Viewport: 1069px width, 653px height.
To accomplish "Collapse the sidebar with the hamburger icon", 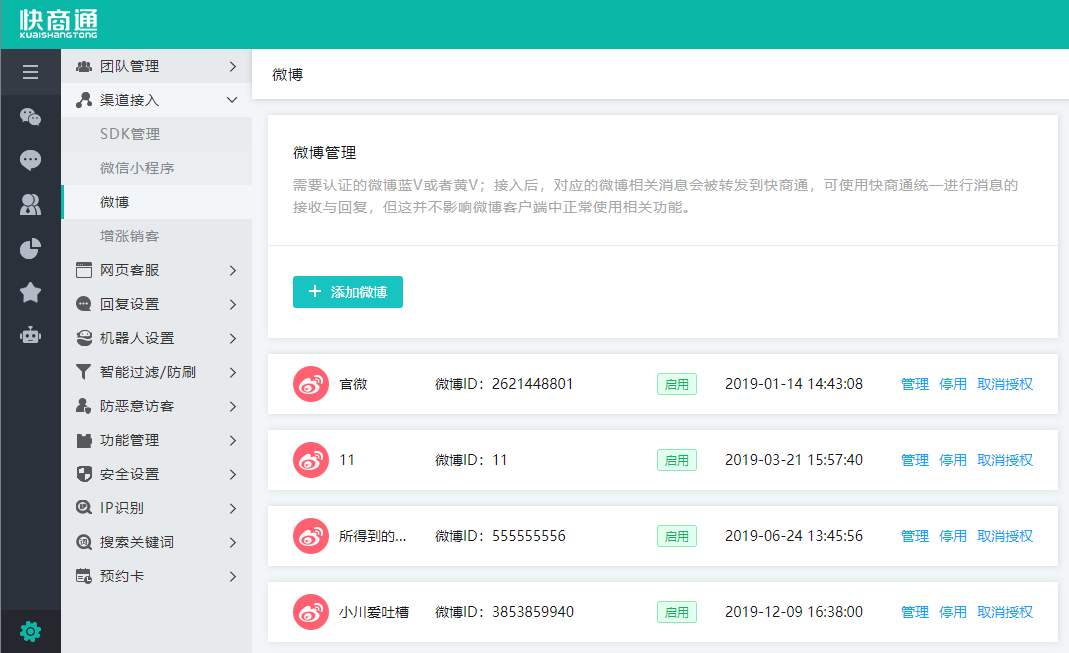I will click(x=30, y=71).
